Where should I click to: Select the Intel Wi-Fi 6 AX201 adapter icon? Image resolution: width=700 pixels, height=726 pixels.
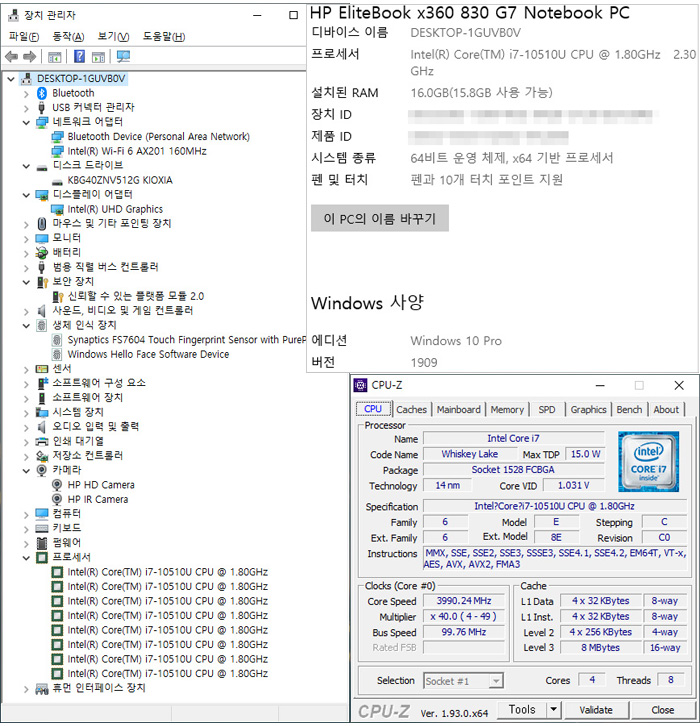[x=57, y=151]
